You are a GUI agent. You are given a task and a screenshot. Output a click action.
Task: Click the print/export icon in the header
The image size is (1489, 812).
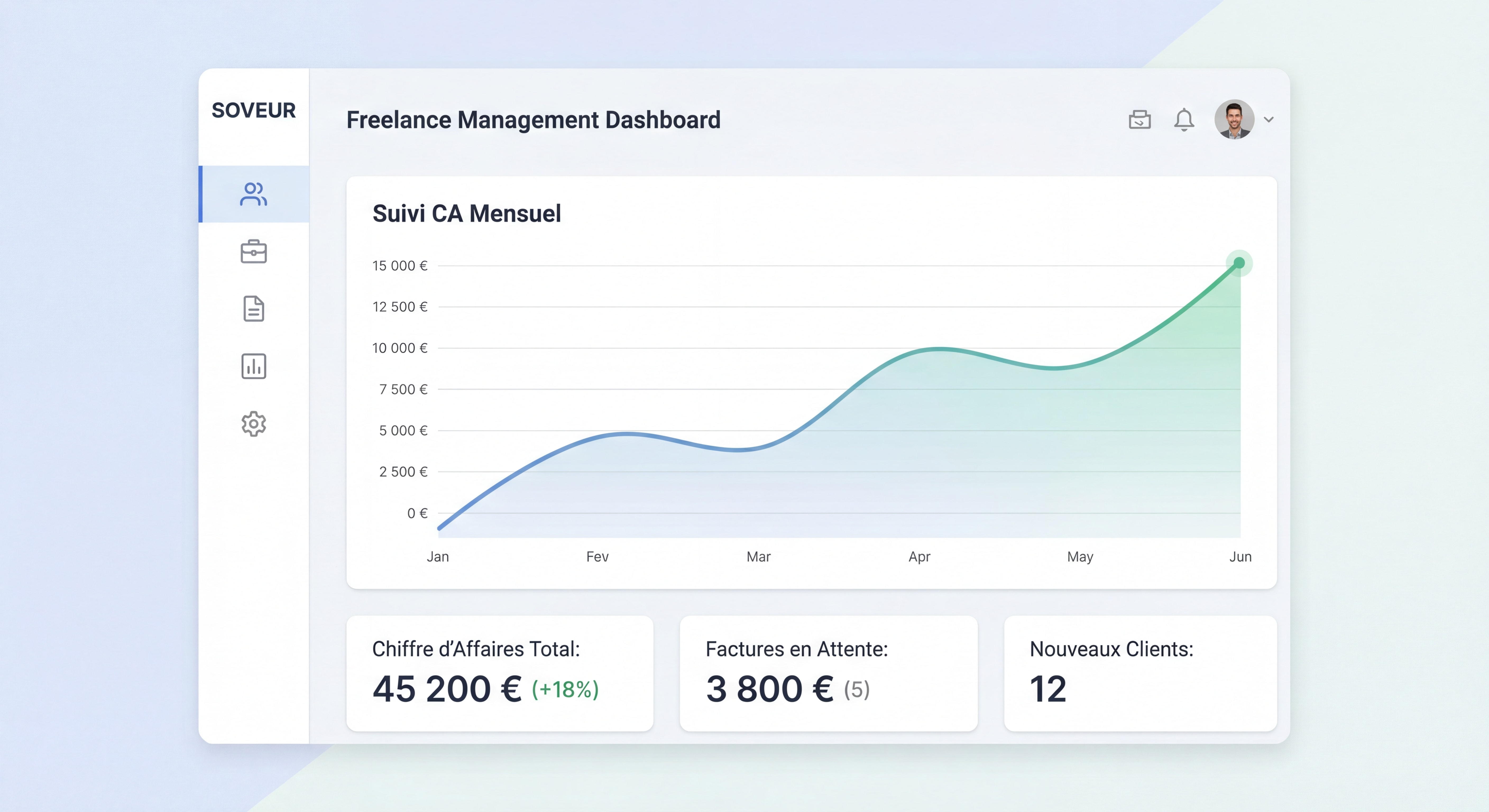tap(1139, 120)
